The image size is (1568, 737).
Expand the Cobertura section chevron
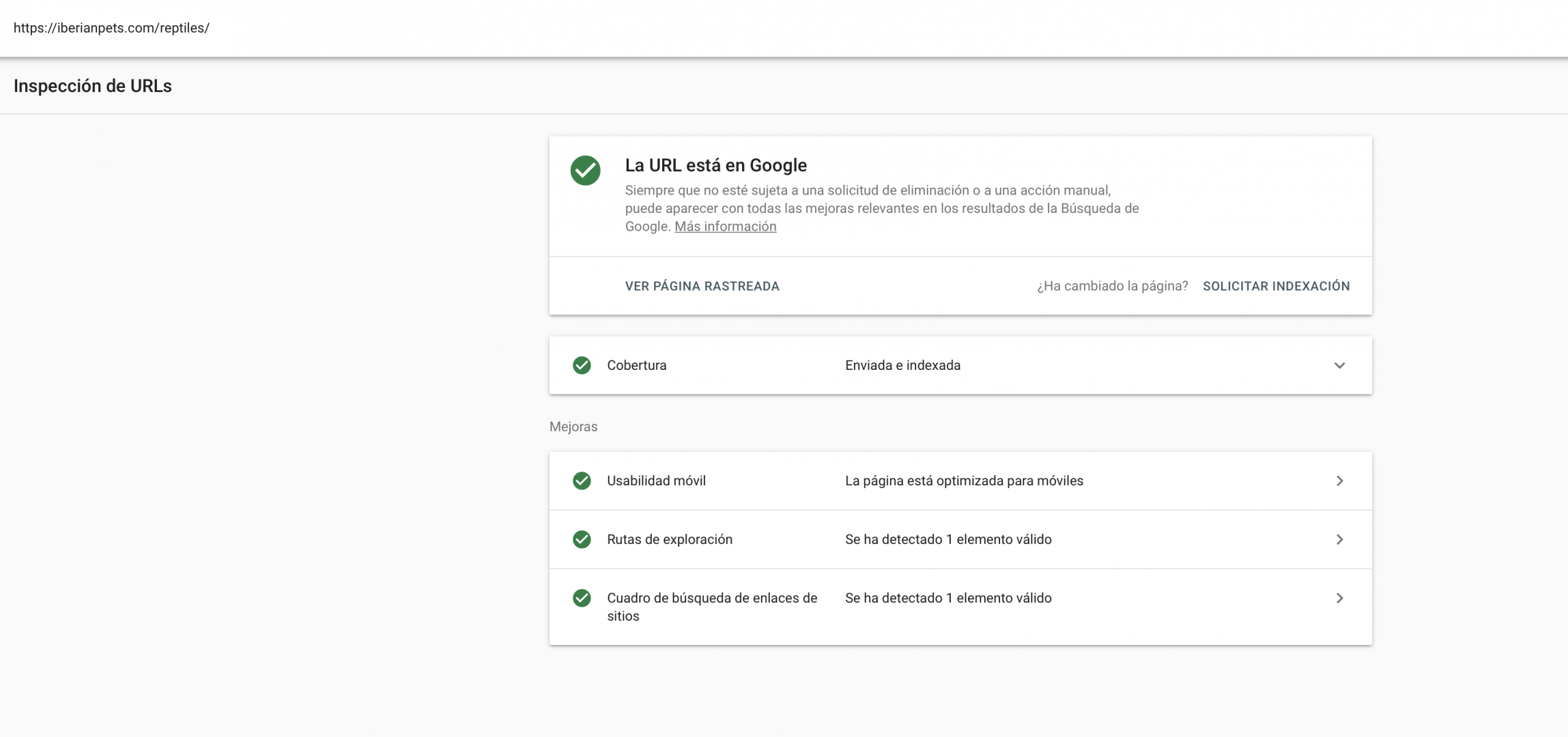[1339, 365]
